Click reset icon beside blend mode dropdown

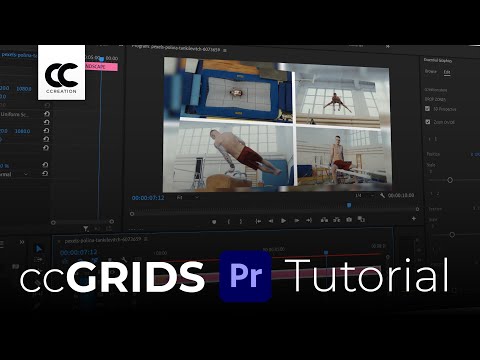pyautogui.click(x=45, y=173)
